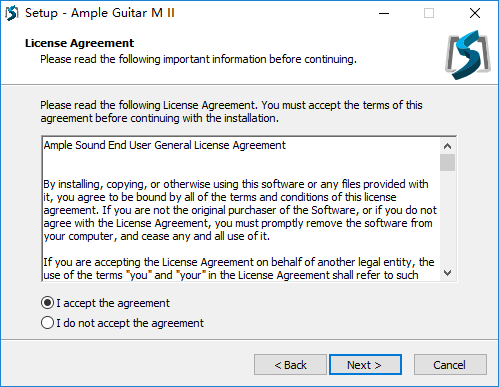This screenshot has width=499, height=387.
Task: Click the license text scrollbar up arrow
Action: coord(447,146)
